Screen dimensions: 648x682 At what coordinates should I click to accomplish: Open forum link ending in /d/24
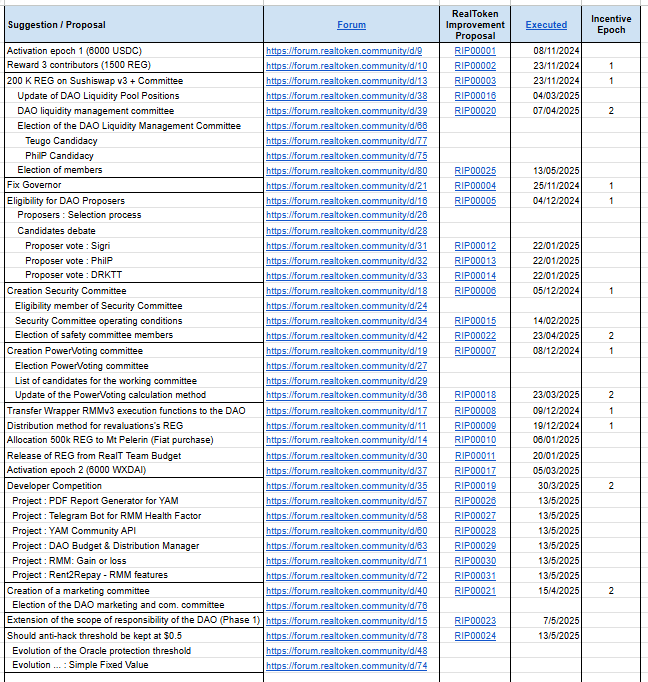pyautogui.click(x=347, y=306)
